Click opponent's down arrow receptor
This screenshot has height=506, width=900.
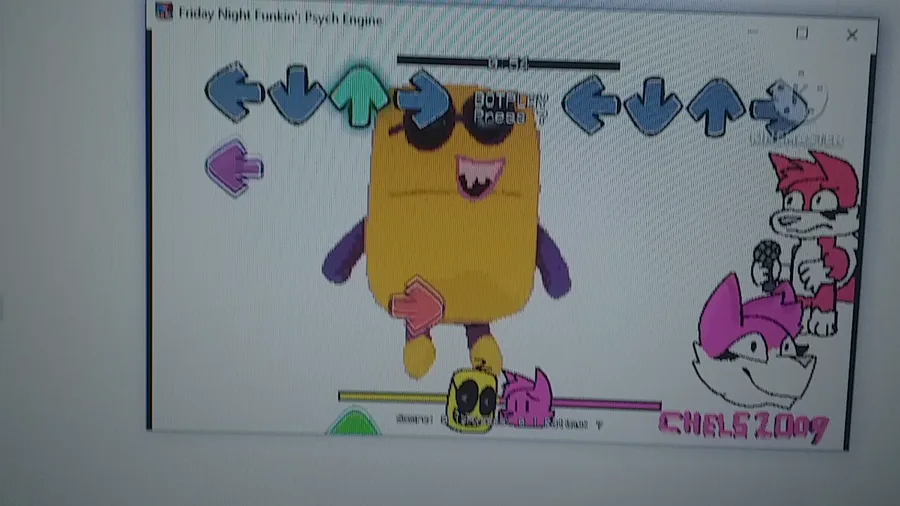[x=297, y=95]
